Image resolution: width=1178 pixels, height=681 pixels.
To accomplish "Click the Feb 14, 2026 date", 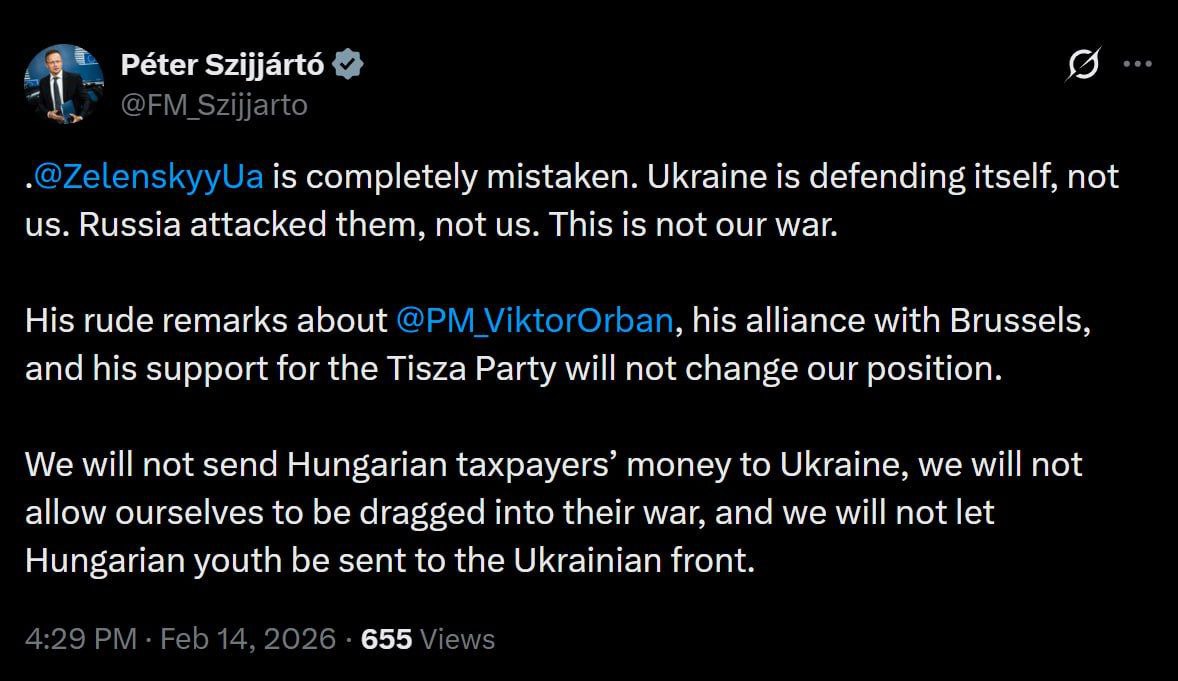I will (x=246, y=639).
